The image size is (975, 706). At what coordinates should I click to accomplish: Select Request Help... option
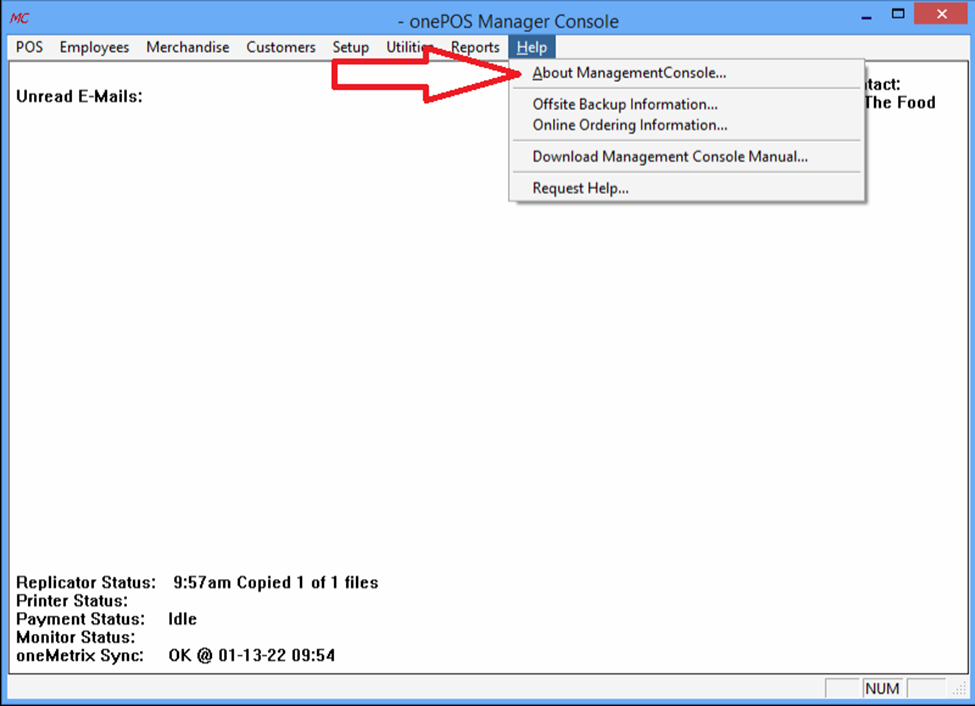click(686, 188)
